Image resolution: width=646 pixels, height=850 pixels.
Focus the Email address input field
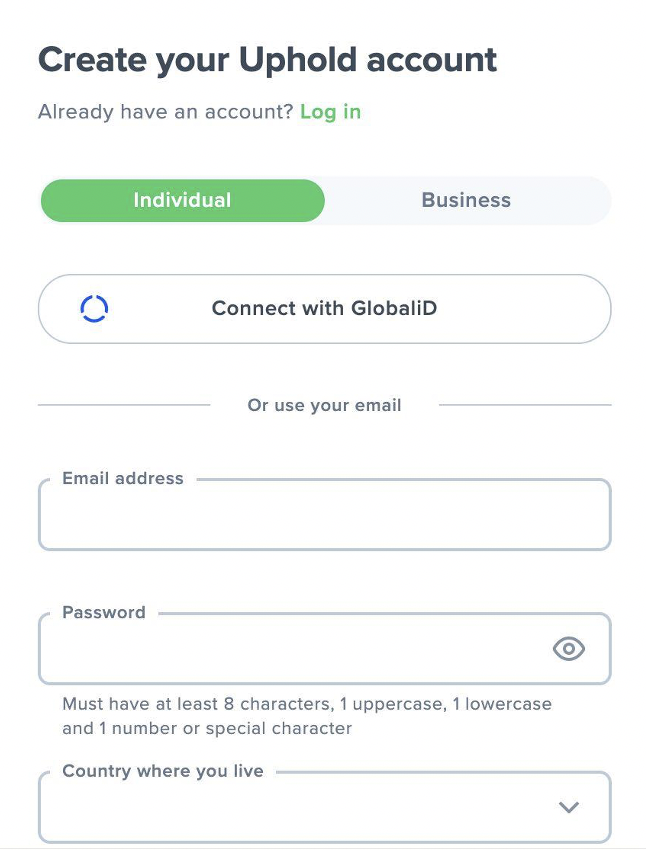click(x=325, y=514)
